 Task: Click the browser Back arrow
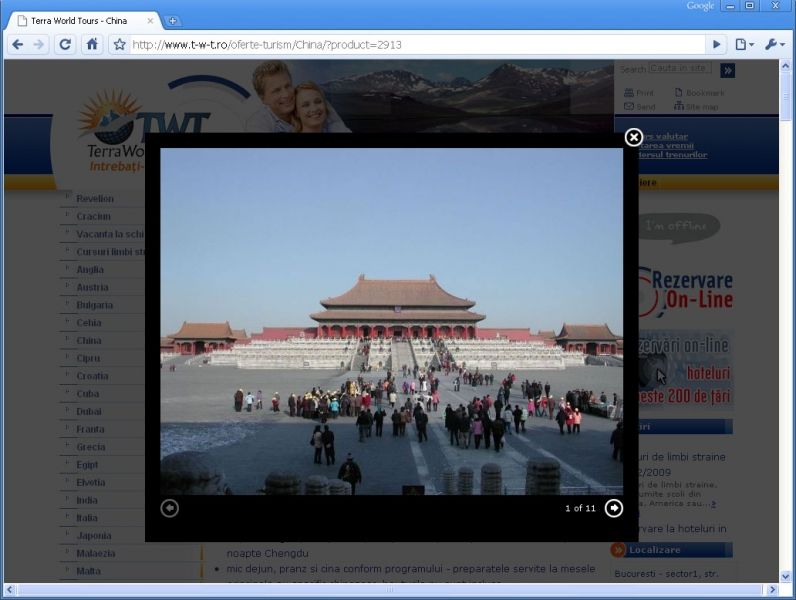pyautogui.click(x=17, y=44)
